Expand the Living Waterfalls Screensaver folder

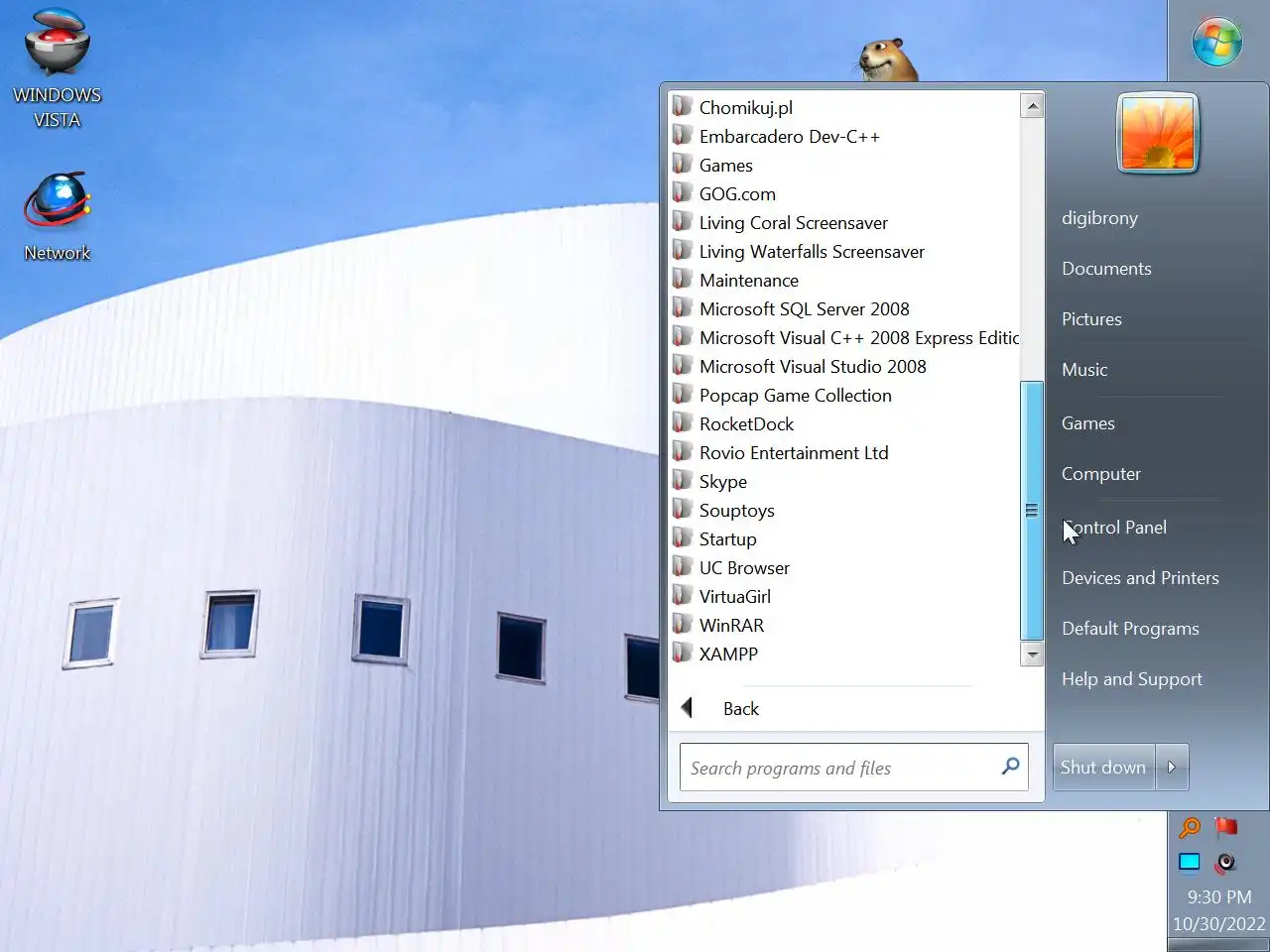click(844, 251)
